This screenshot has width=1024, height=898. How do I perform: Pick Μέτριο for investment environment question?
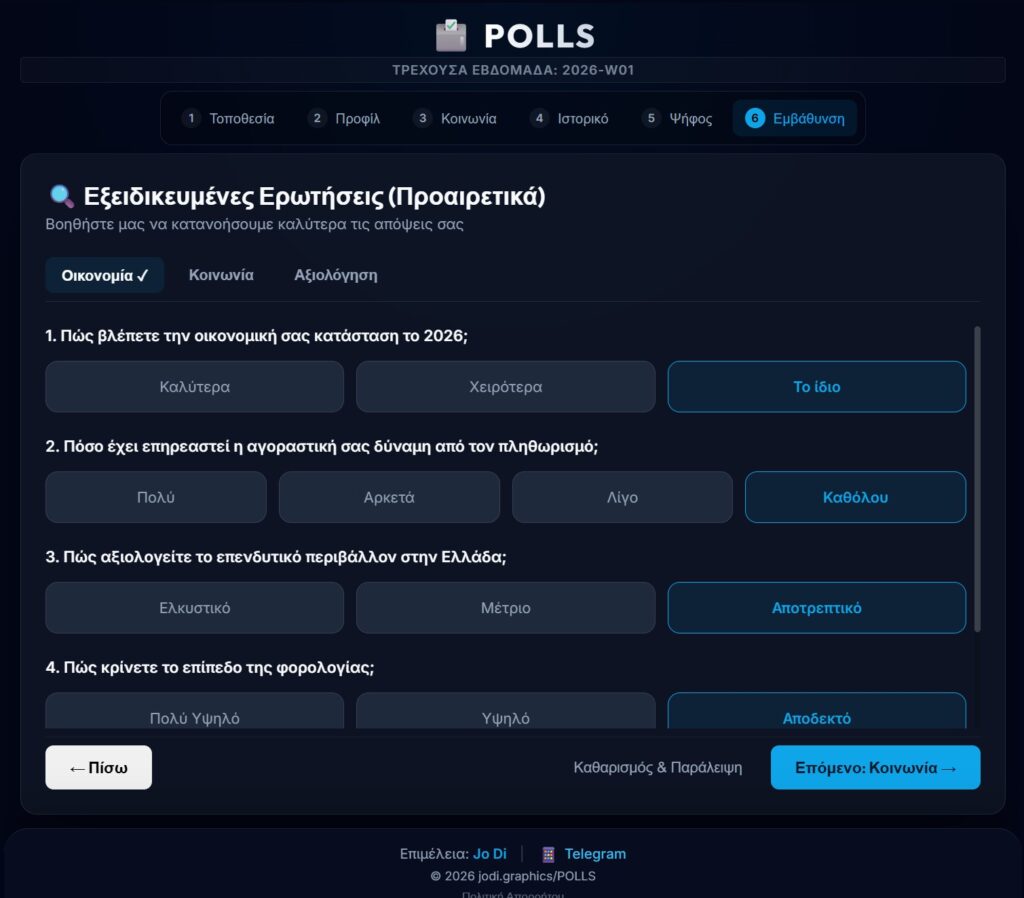click(x=505, y=608)
